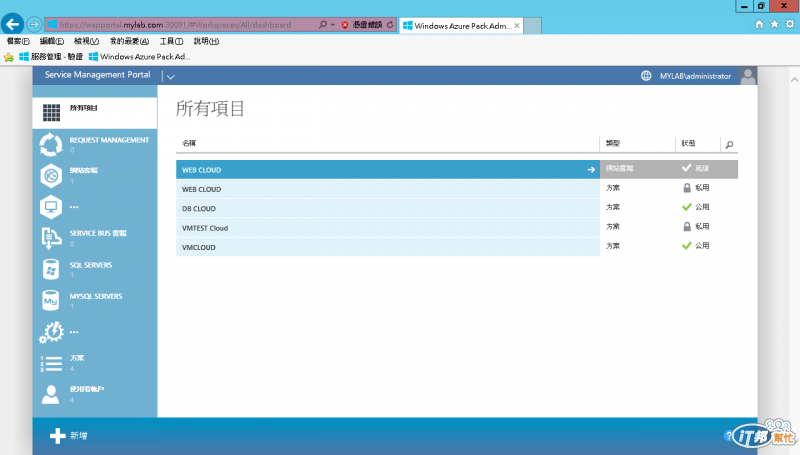Click the checkmark status of highlighted WEB CLOUD
This screenshot has height=455, width=800.
point(687,168)
